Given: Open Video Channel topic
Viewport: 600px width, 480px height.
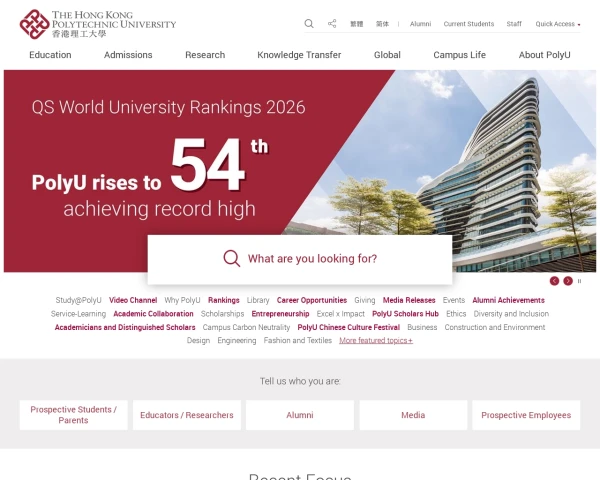Looking at the screenshot, I should [133, 300].
